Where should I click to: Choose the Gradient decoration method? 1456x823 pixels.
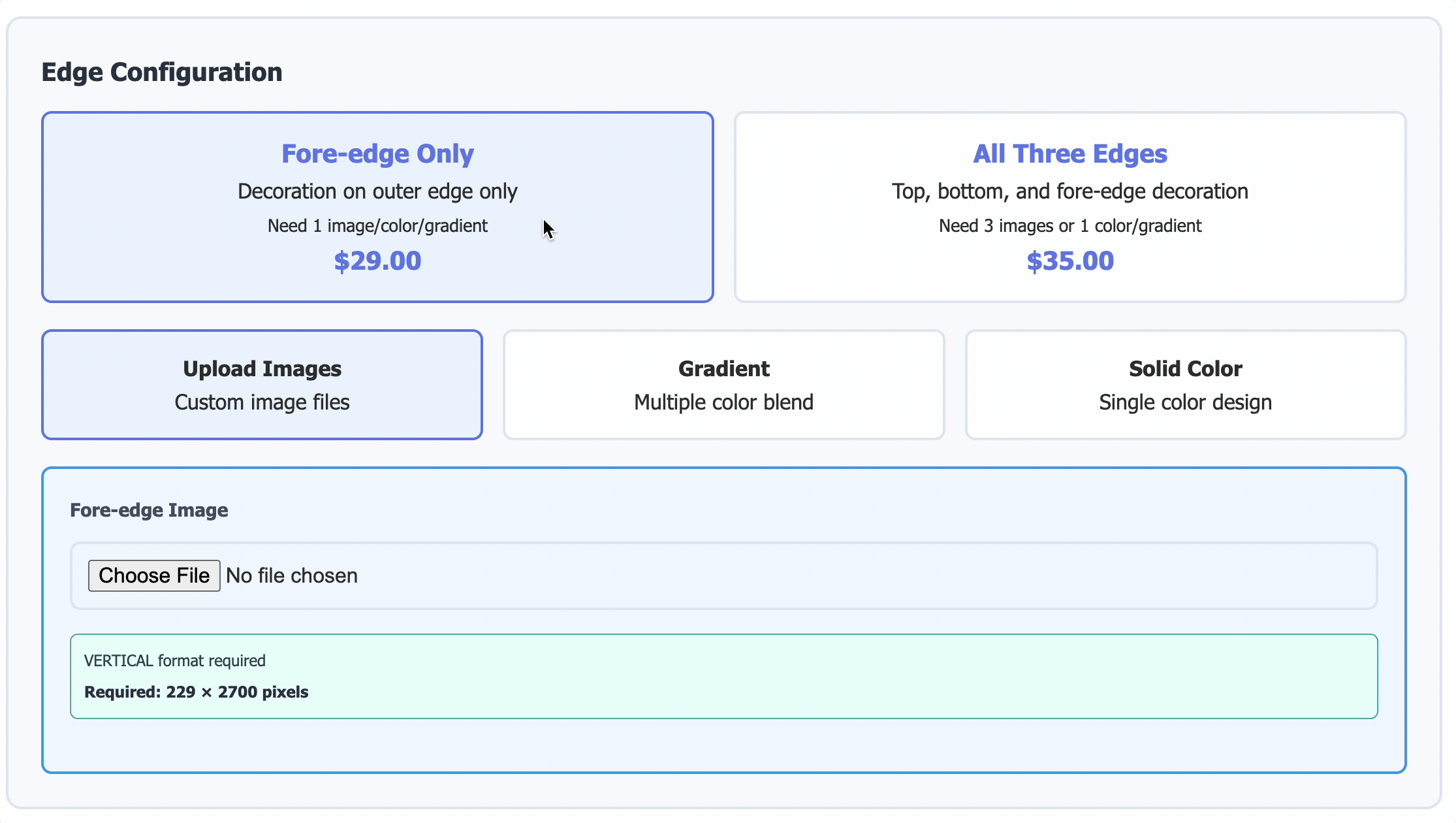(723, 384)
